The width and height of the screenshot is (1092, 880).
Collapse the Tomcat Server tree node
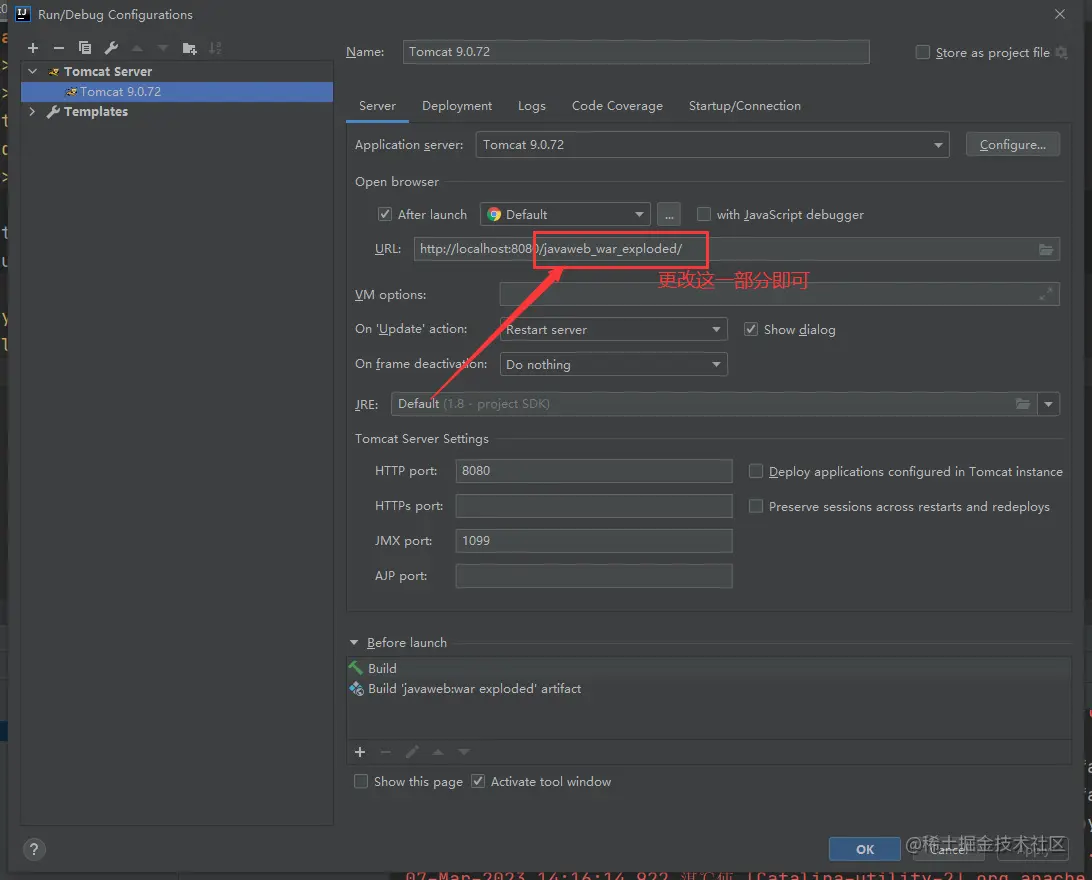tap(33, 71)
